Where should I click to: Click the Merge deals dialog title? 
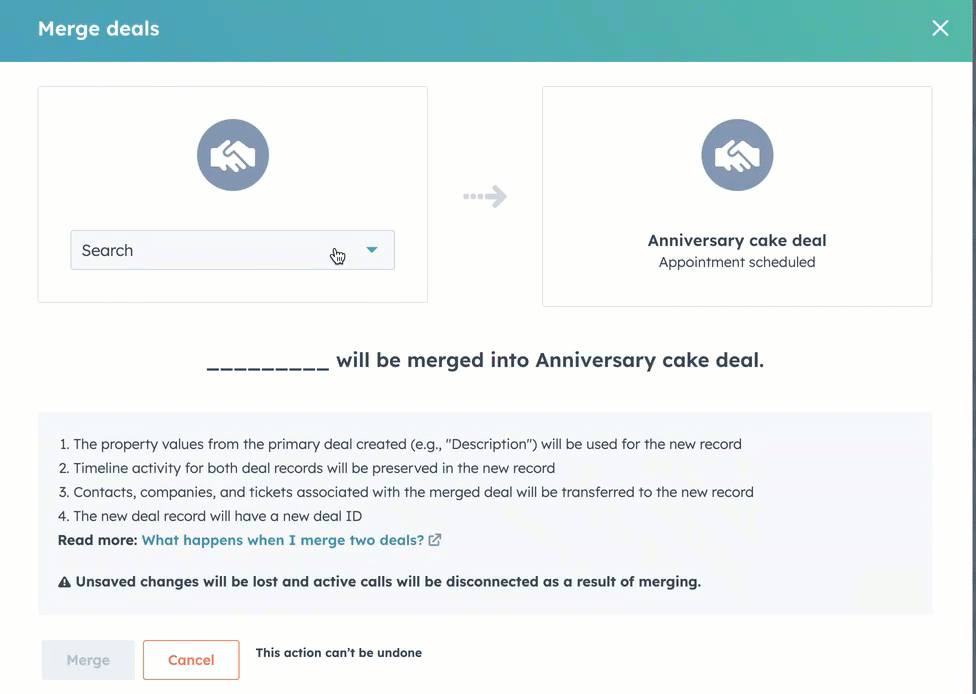tap(98, 29)
